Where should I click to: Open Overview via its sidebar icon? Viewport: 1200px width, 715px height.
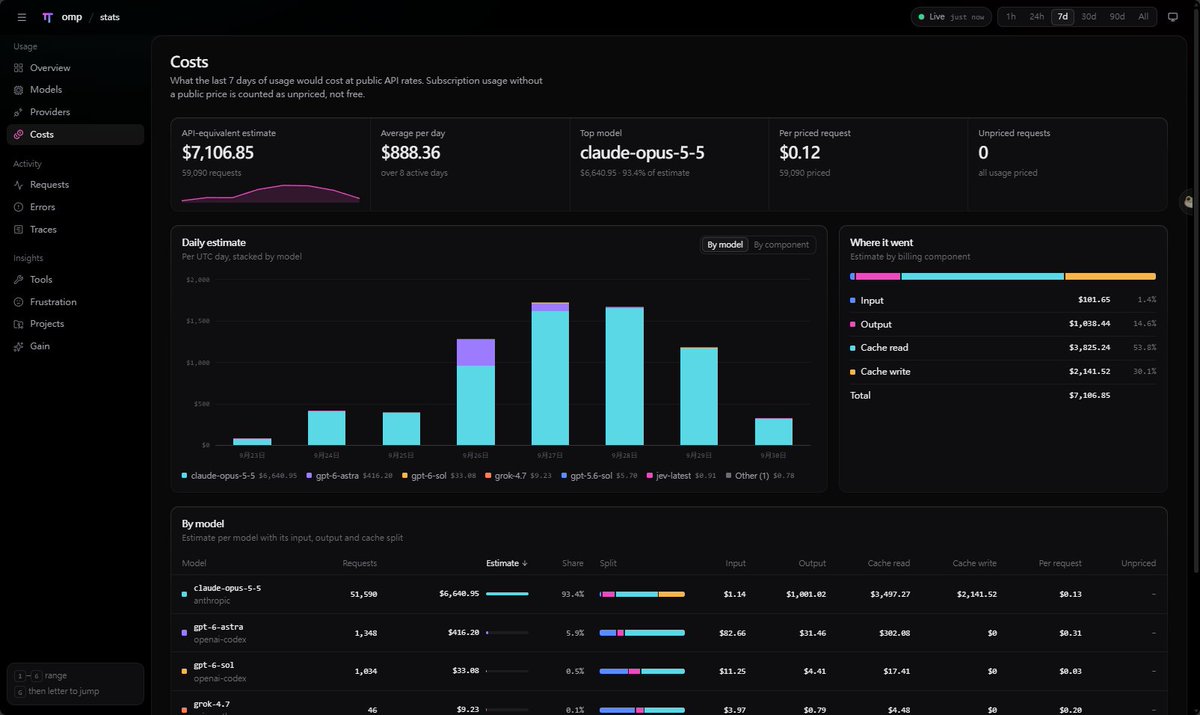(18, 68)
